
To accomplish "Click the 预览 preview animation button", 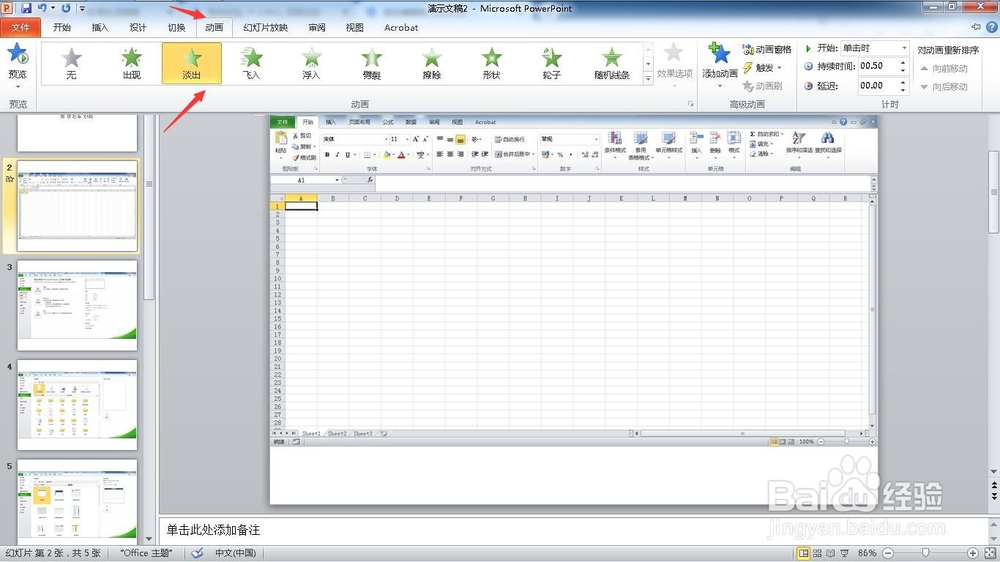I will click(x=18, y=64).
